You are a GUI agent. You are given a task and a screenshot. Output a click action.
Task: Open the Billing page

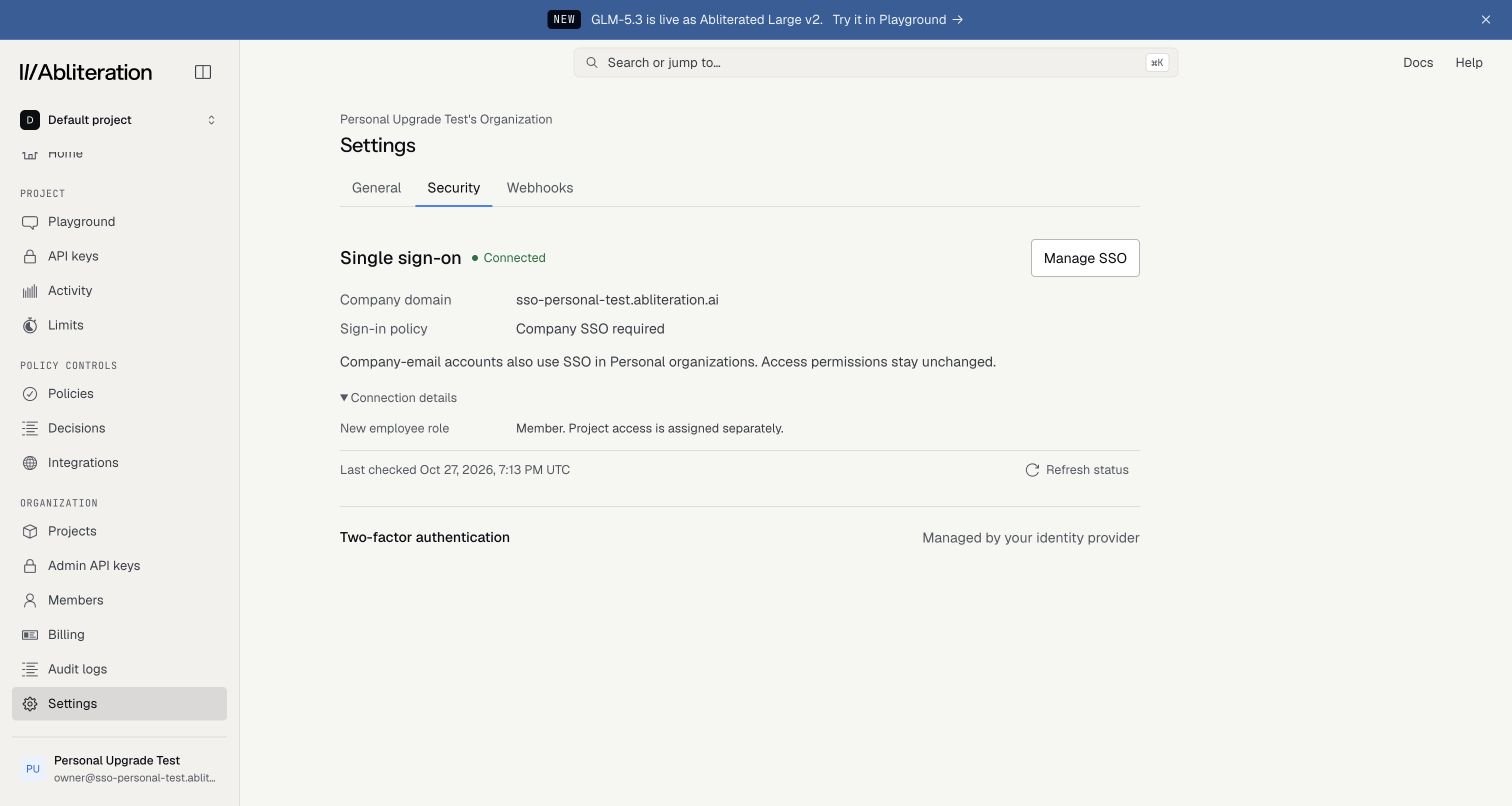coord(119,635)
